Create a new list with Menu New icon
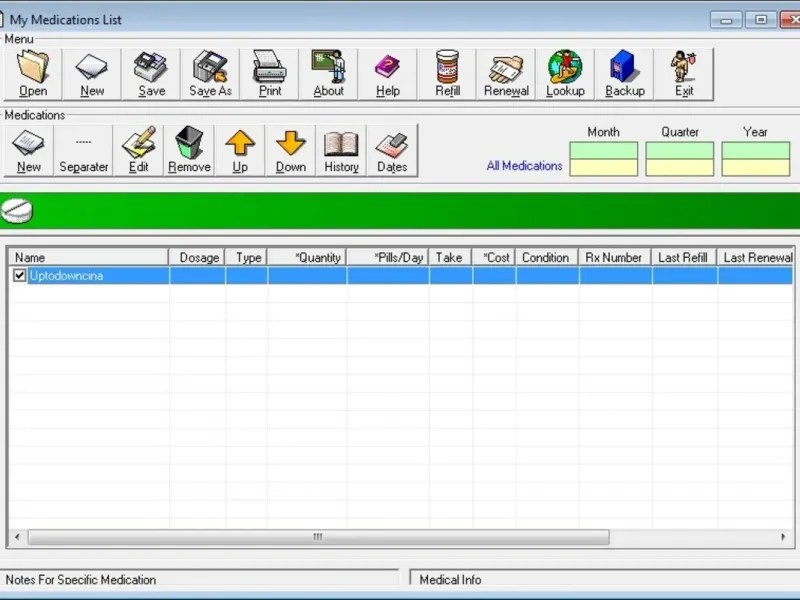 92,74
